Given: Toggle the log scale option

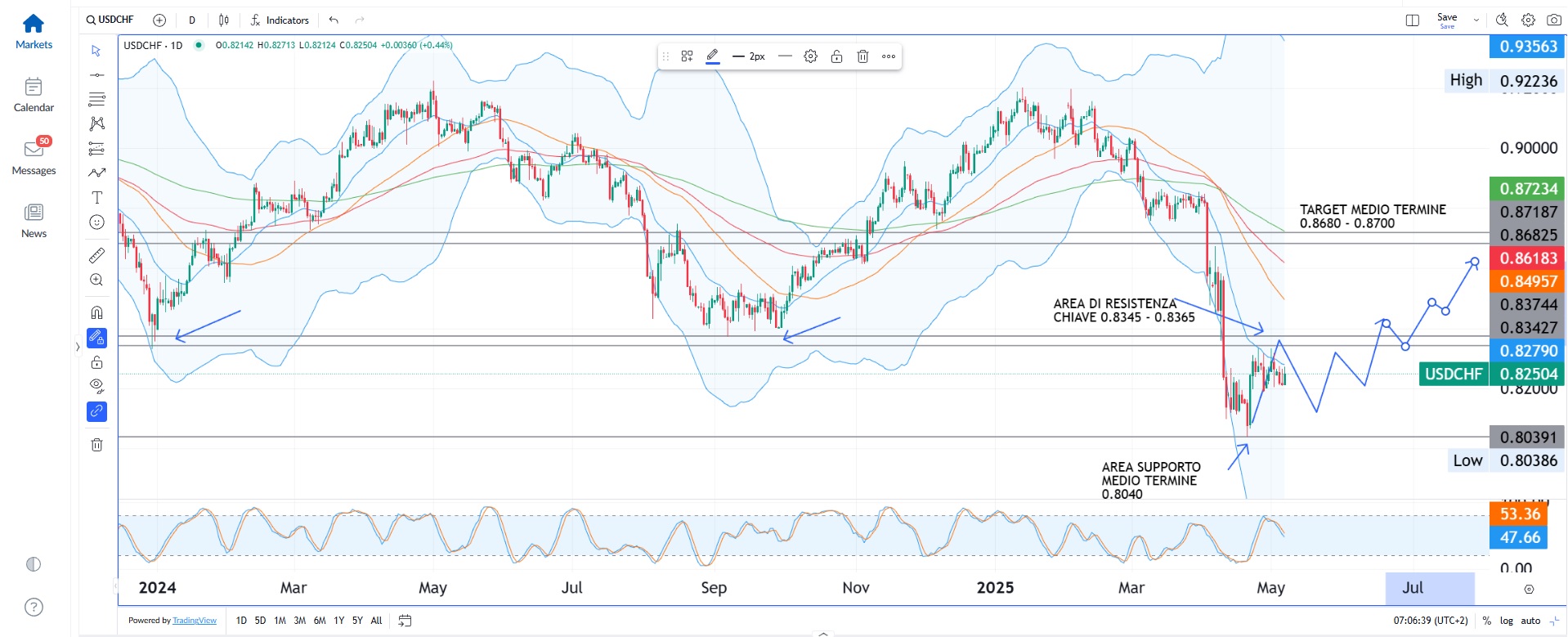Looking at the screenshot, I should coord(1506,621).
